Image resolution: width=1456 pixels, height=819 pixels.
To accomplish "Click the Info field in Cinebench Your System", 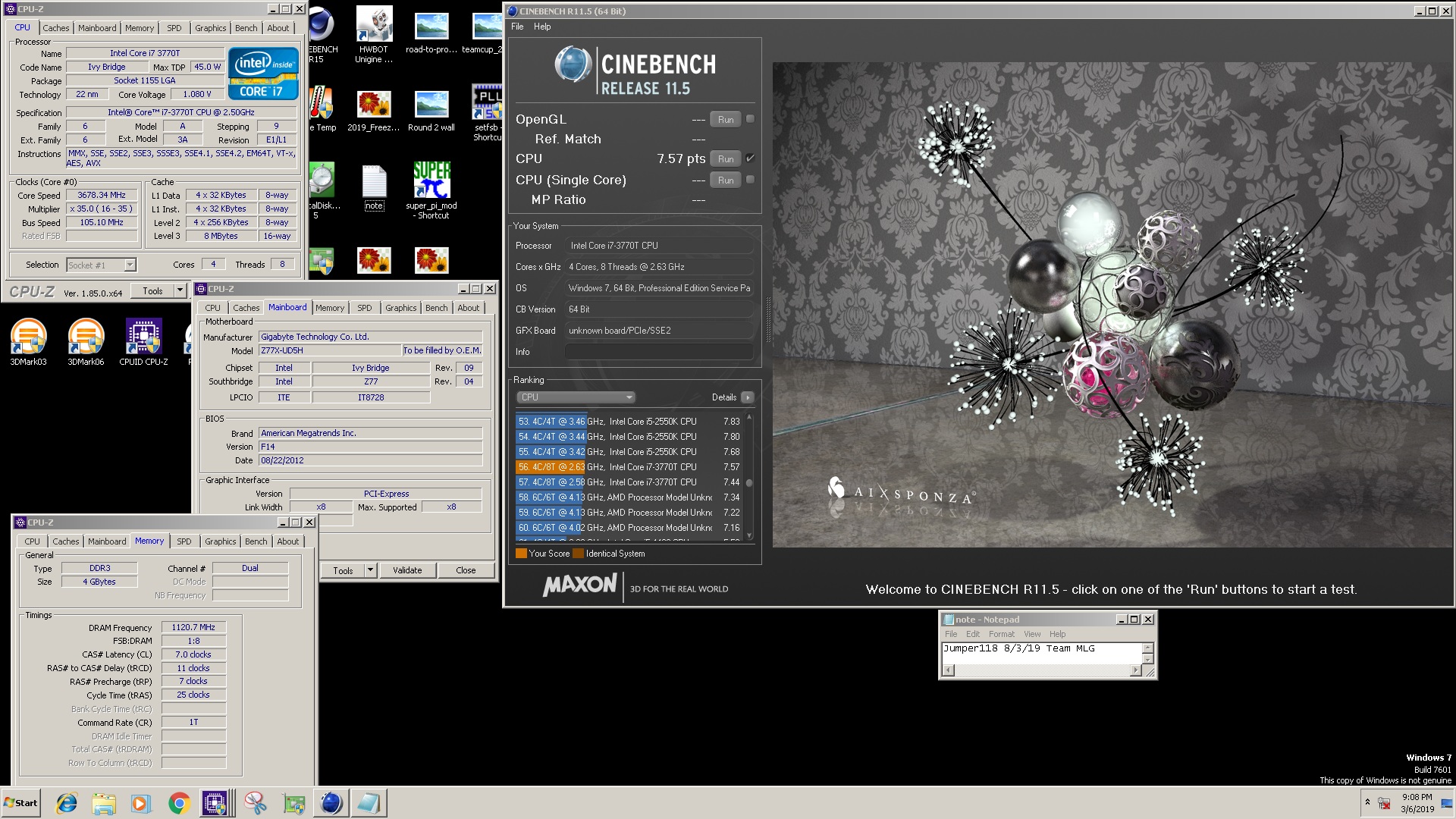I will point(659,352).
